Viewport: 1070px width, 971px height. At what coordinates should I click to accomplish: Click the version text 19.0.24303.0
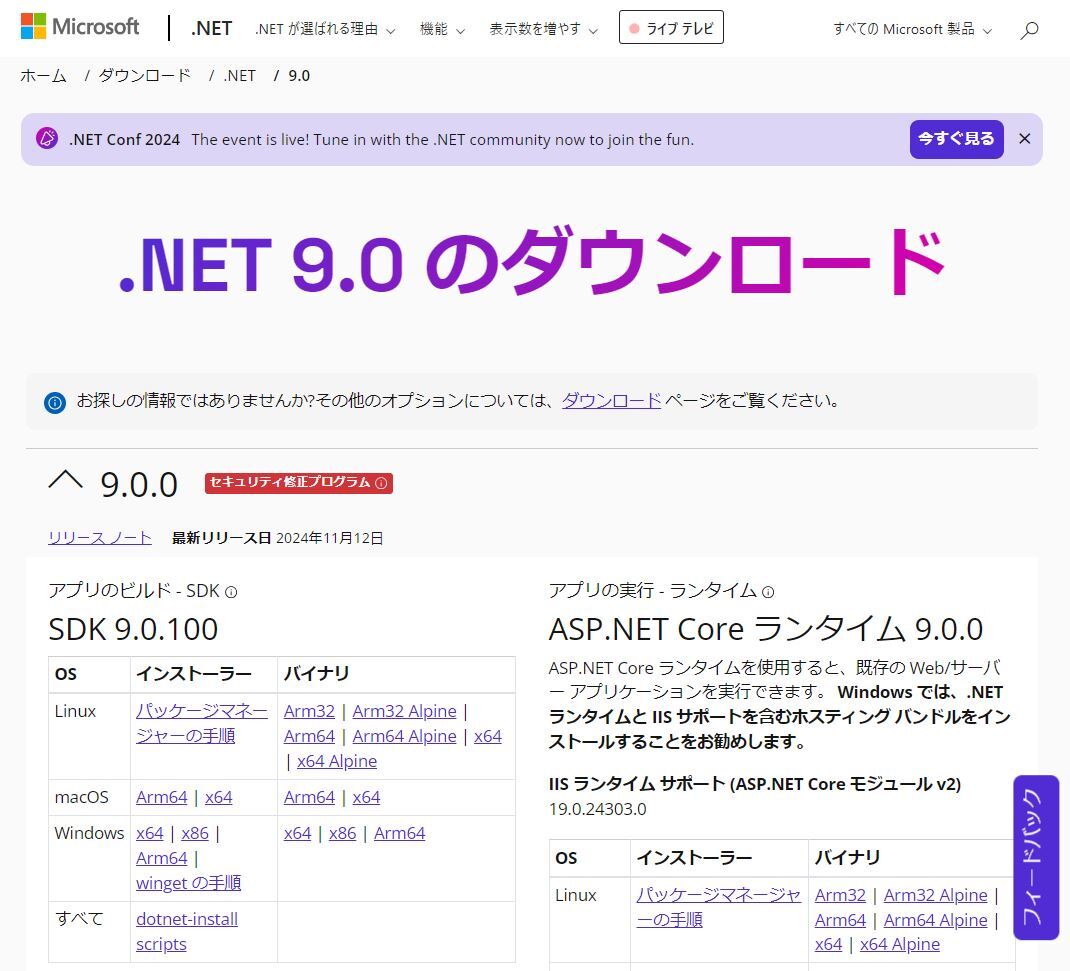tap(597, 809)
